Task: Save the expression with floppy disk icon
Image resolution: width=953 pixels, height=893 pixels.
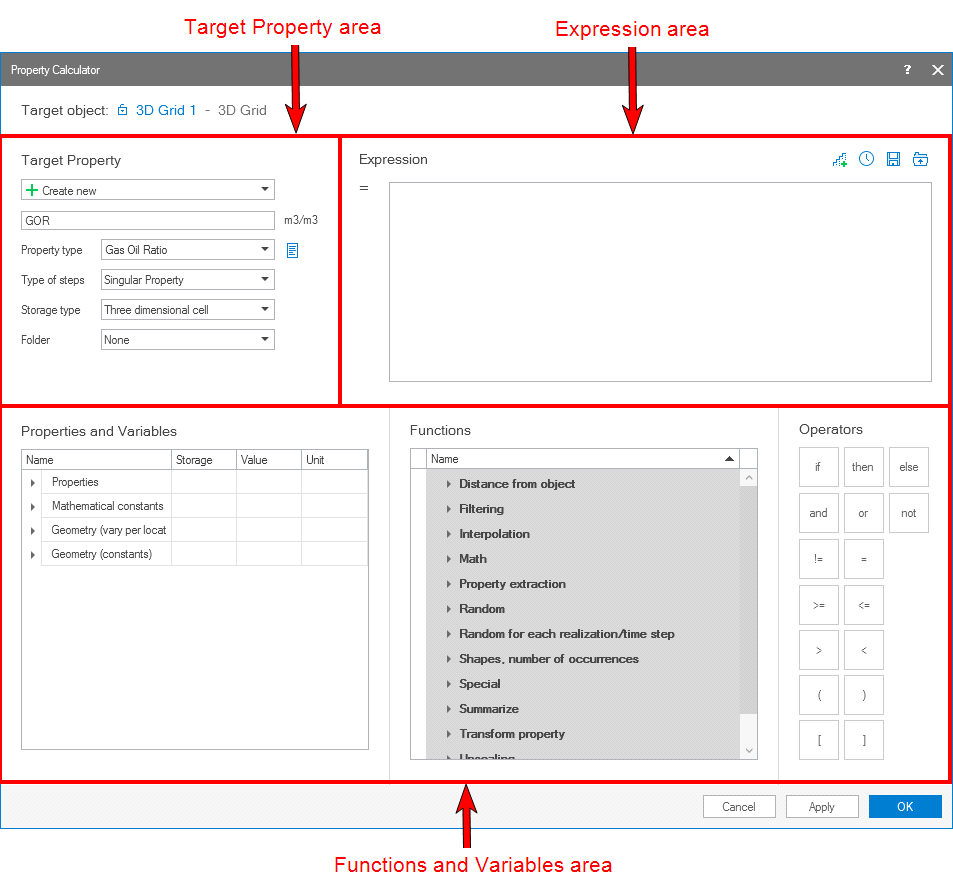Action: pyautogui.click(x=894, y=160)
